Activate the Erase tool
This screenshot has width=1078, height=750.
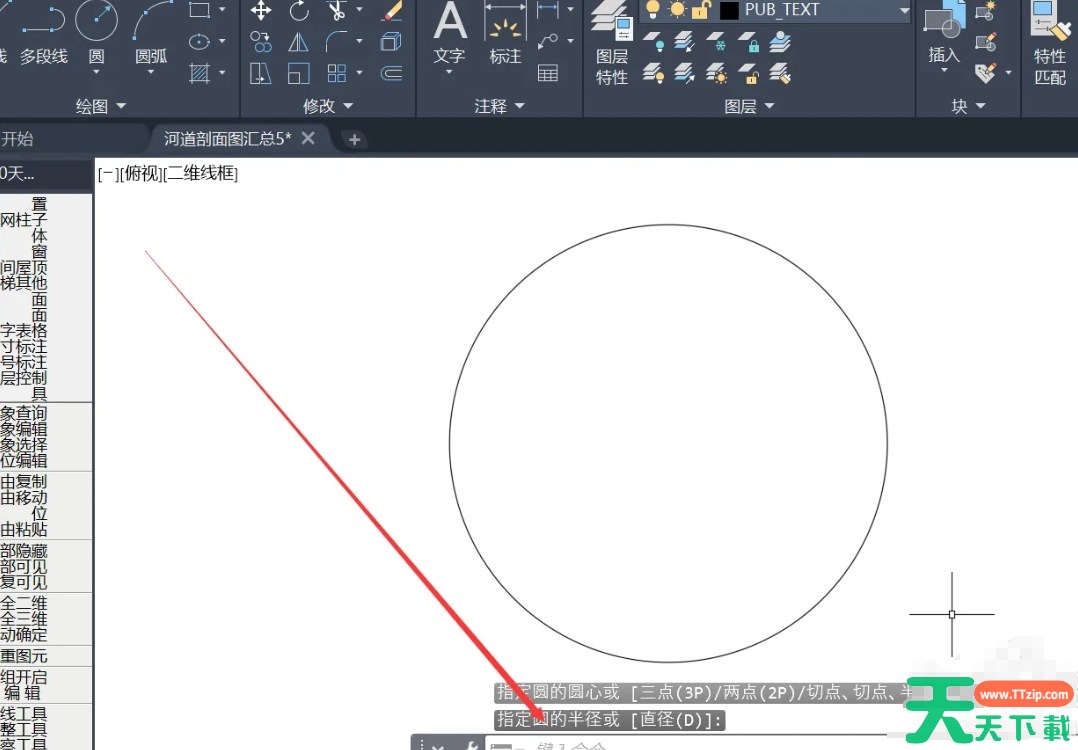pos(392,10)
